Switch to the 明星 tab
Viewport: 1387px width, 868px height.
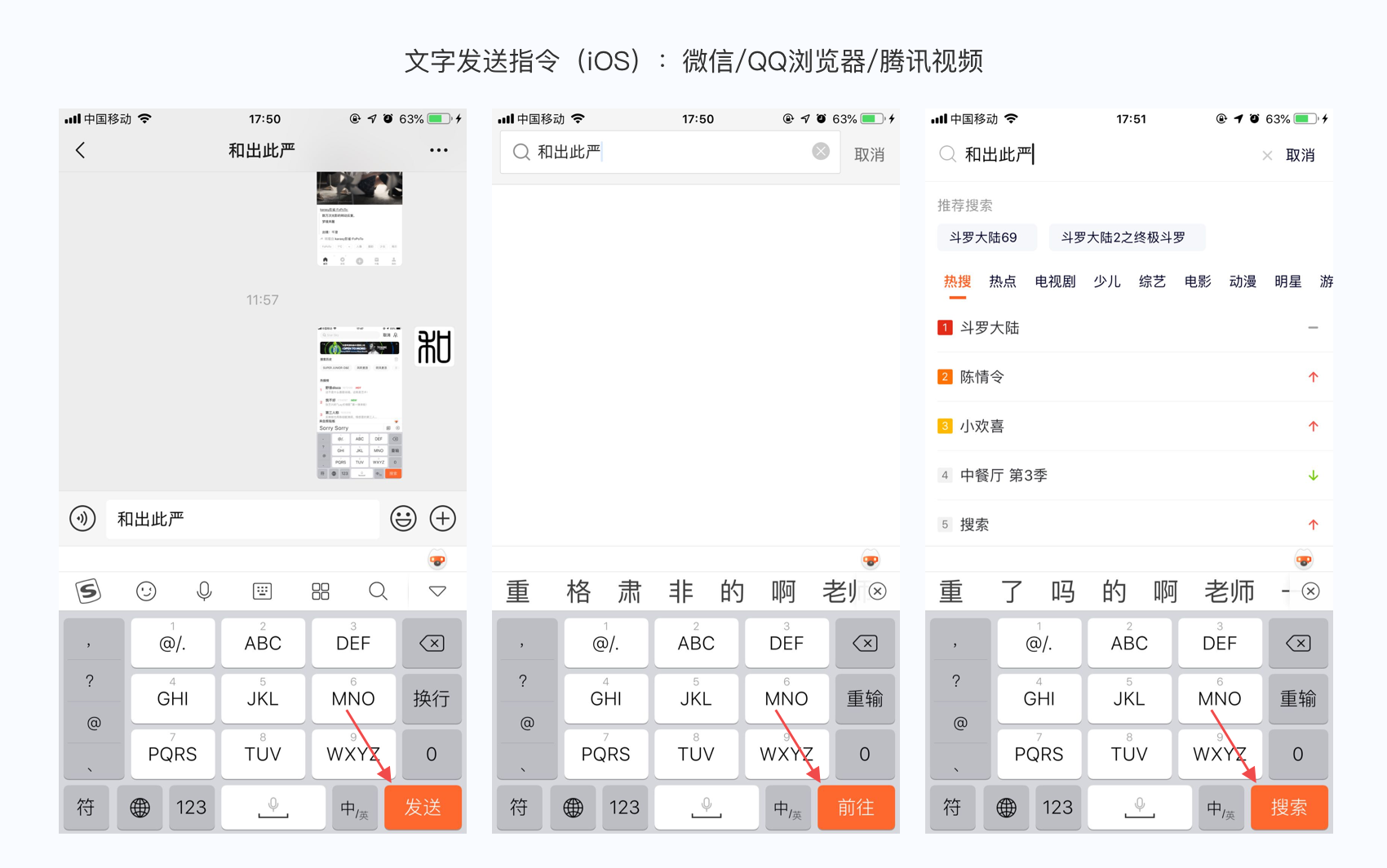(1288, 281)
